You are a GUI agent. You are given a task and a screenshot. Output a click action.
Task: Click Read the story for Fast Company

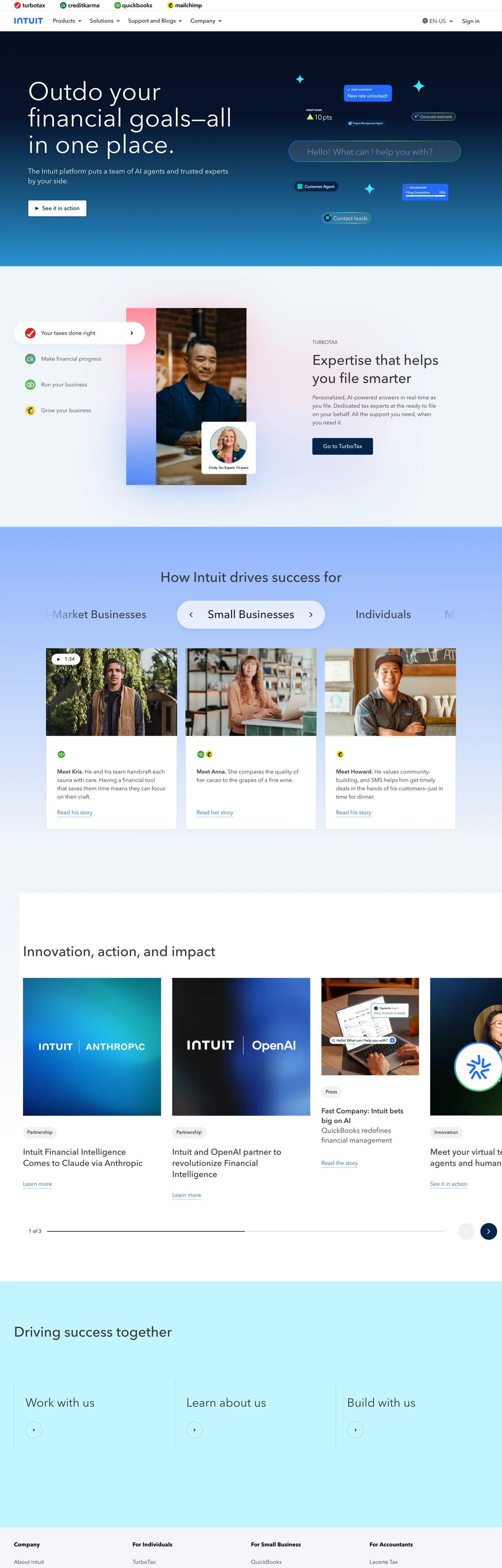click(x=339, y=1163)
